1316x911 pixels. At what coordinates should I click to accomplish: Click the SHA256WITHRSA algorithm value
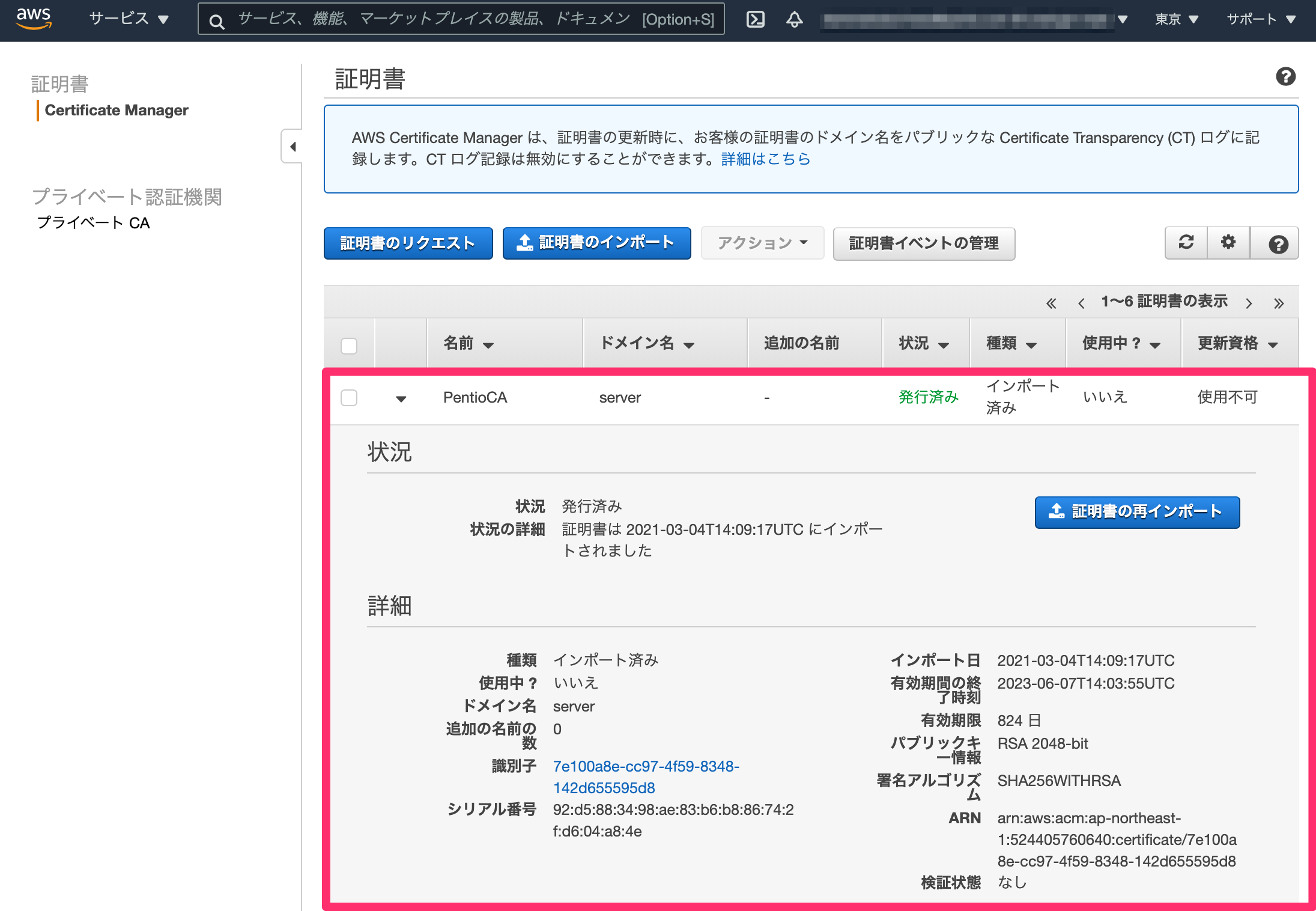click(x=1059, y=781)
